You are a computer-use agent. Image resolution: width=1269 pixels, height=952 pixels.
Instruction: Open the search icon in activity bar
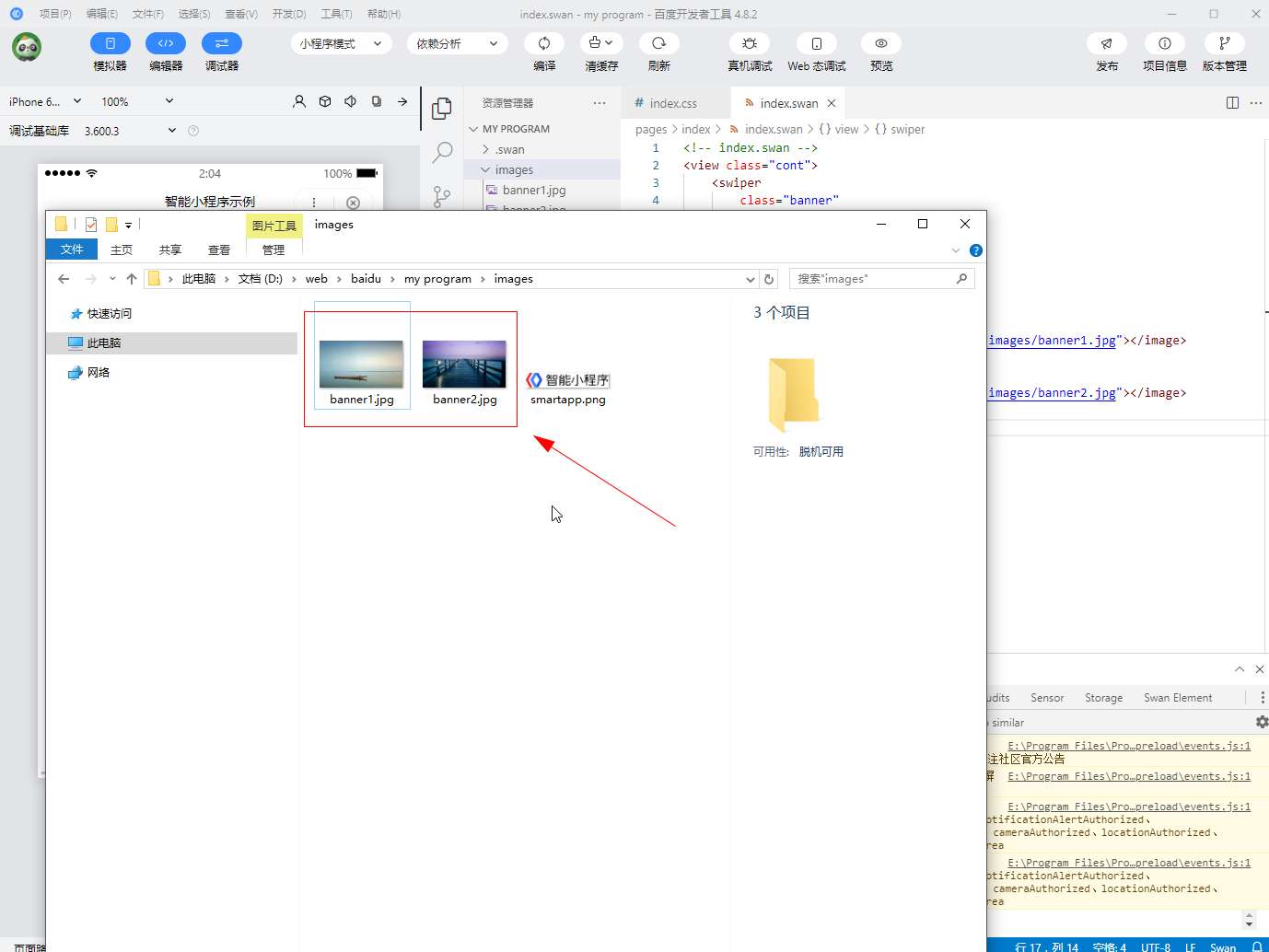(x=442, y=151)
